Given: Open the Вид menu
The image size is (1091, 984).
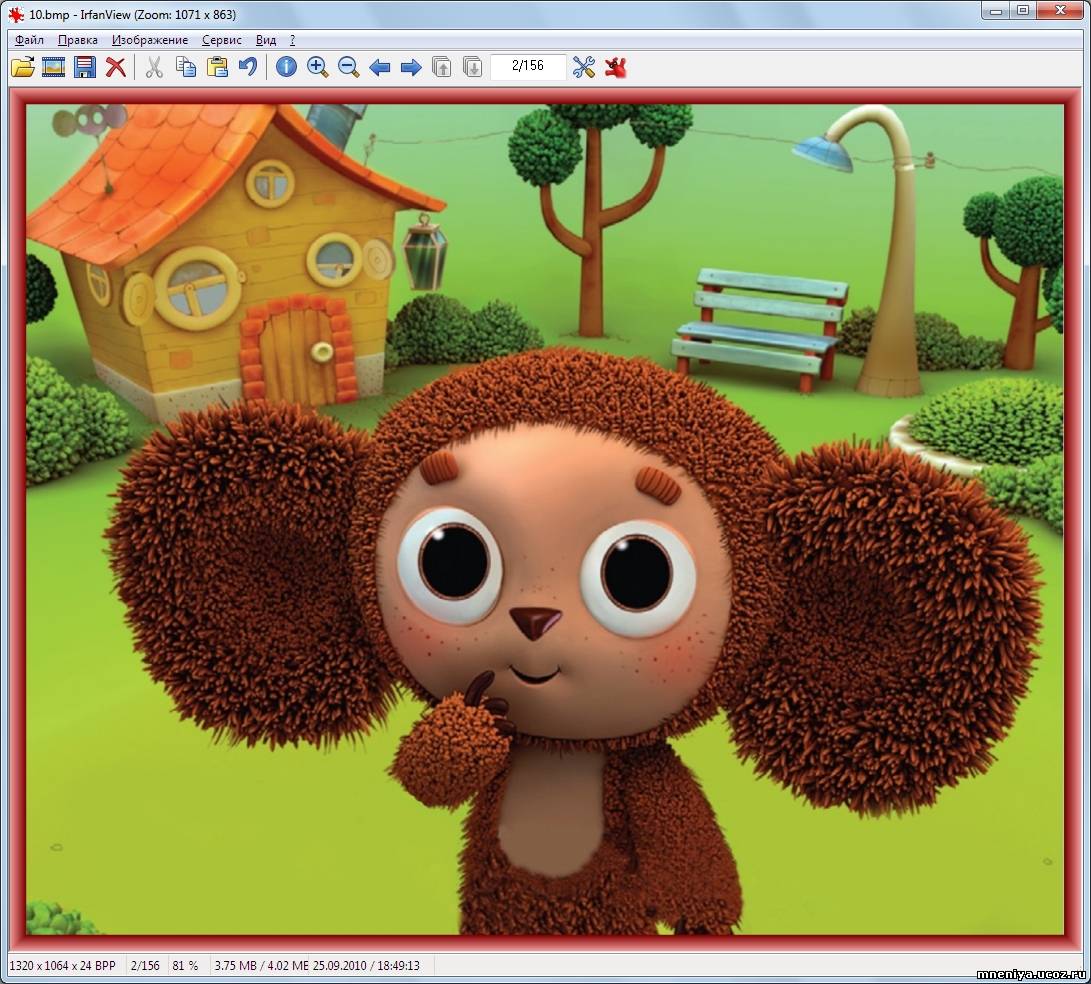Looking at the screenshot, I should 266,40.
